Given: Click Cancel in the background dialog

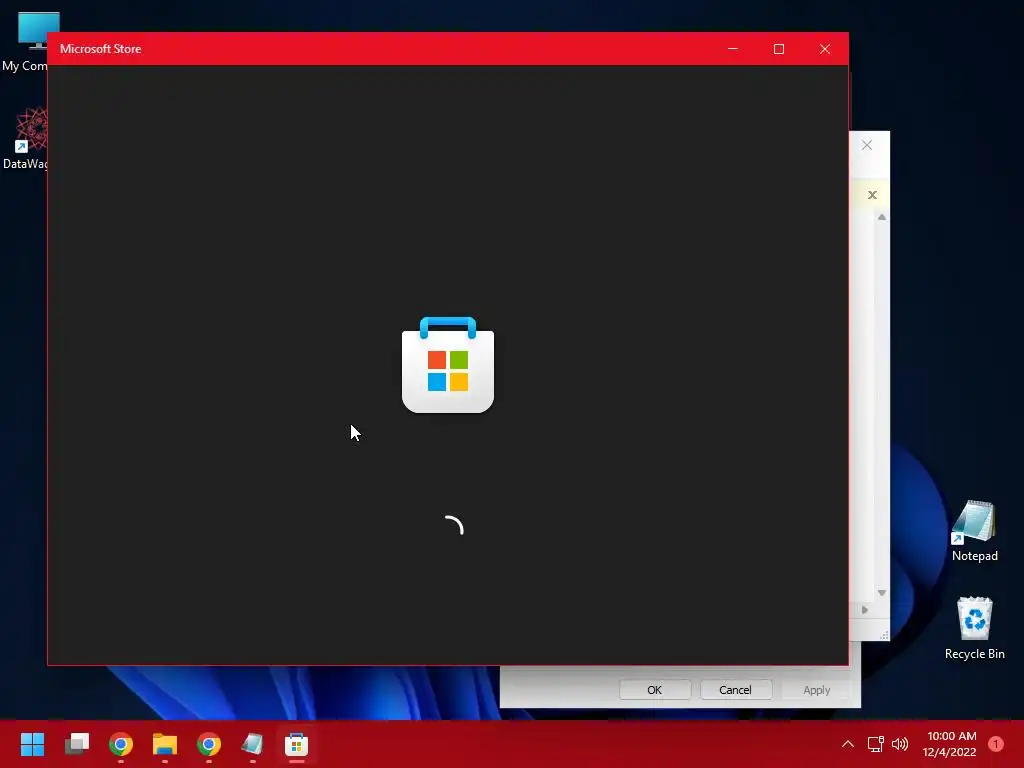Looking at the screenshot, I should click(735, 690).
